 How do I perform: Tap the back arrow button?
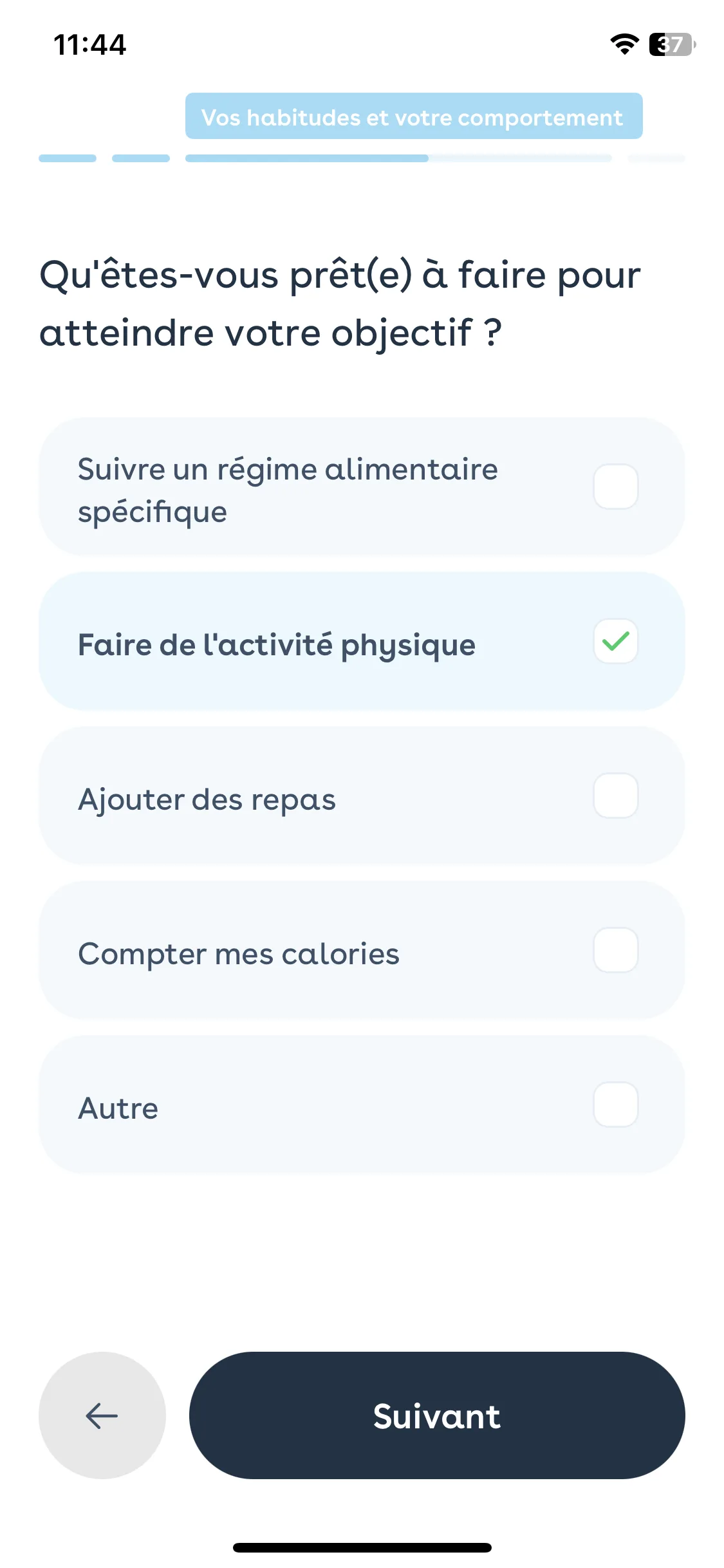102,1415
